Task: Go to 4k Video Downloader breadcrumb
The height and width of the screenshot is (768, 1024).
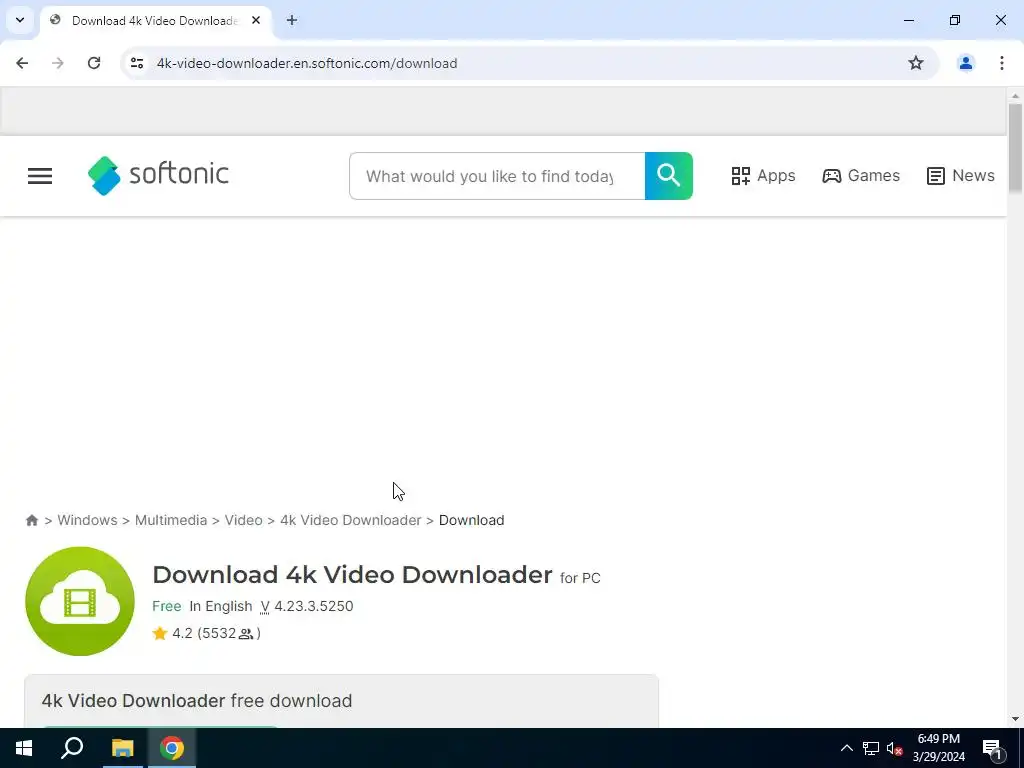Action: tap(351, 520)
